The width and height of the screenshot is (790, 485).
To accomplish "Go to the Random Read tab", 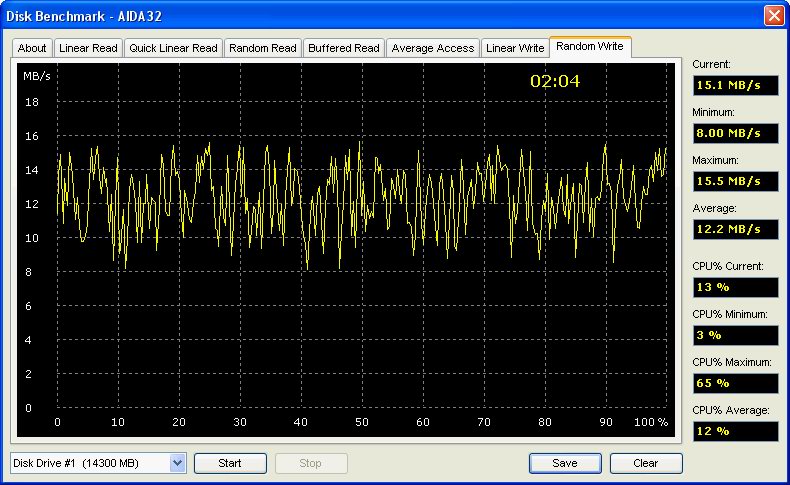I will click(262, 48).
